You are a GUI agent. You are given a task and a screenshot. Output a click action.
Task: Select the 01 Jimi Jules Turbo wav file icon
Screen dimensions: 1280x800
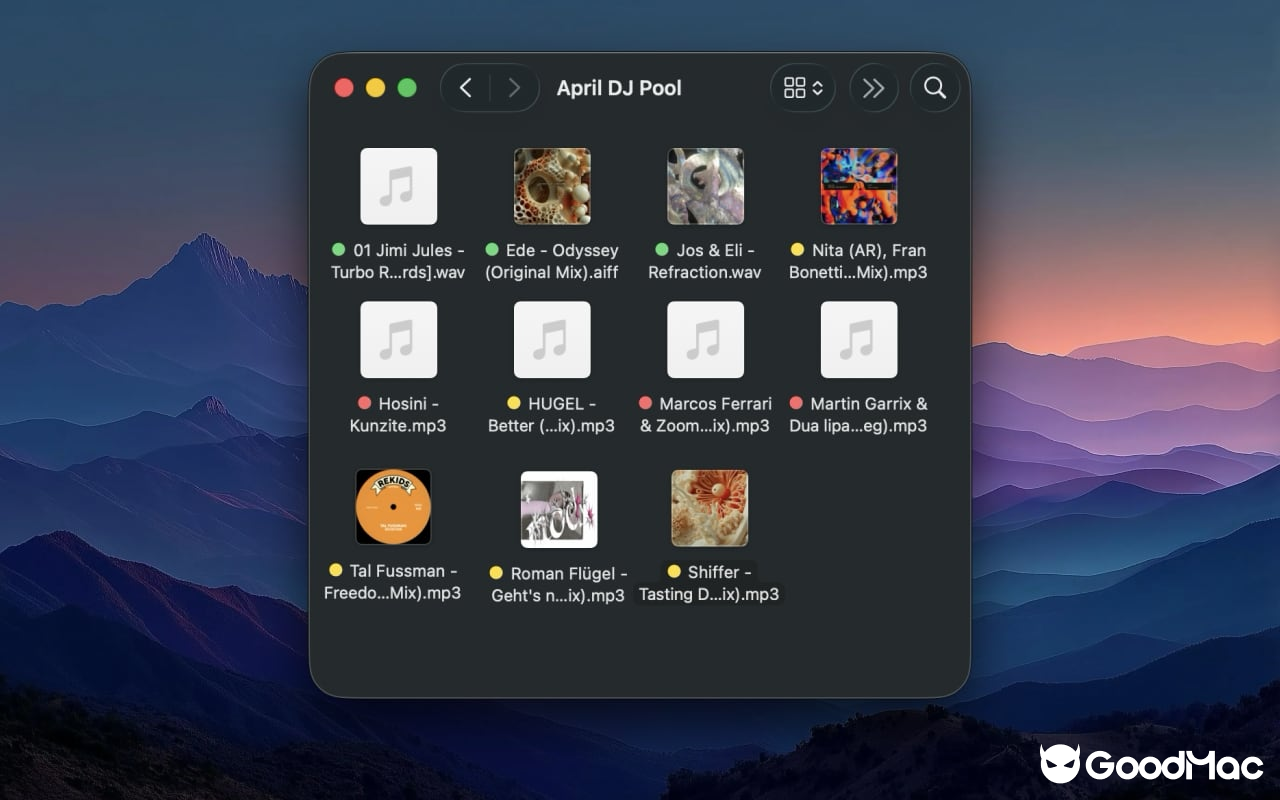point(399,185)
